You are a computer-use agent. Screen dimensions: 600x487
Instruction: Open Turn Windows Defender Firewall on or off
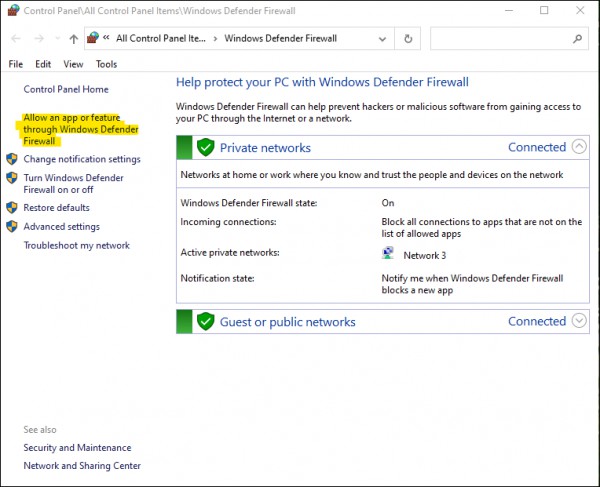click(x=73, y=184)
